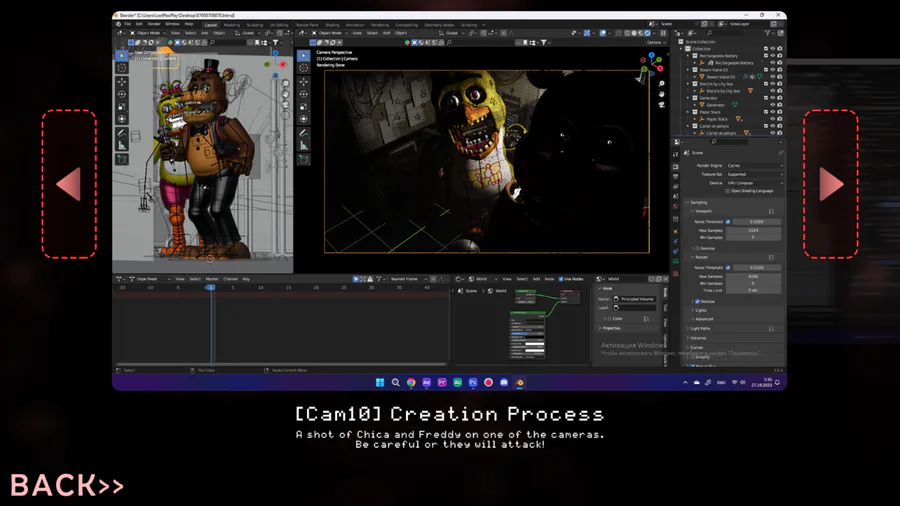This screenshot has width=900, height=506.
Task: Open Photoshop from the Windows taskbar
Action: pos(473,383)
